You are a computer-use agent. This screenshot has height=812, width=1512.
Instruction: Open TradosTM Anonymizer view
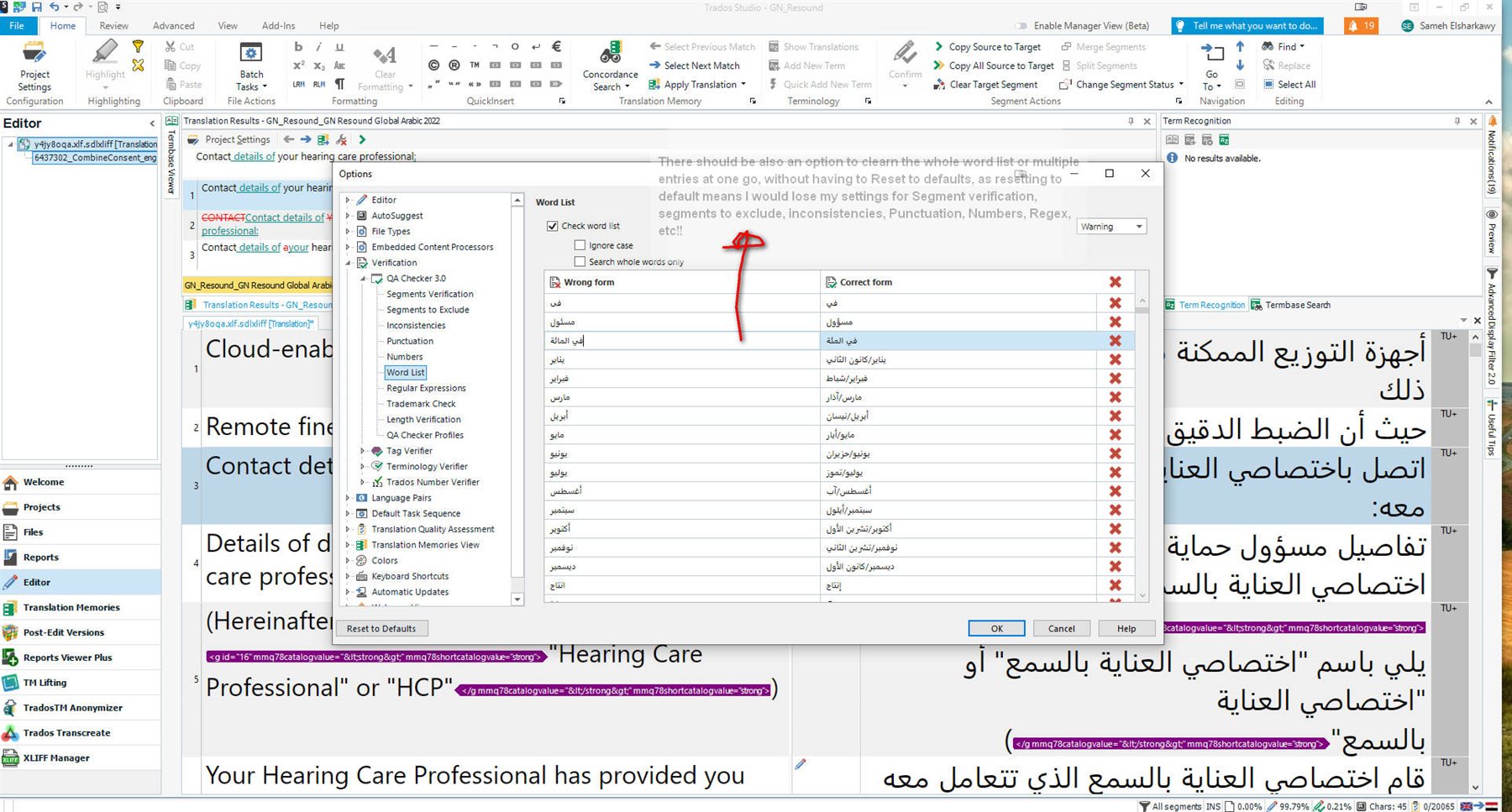click(x=81, y=708)
